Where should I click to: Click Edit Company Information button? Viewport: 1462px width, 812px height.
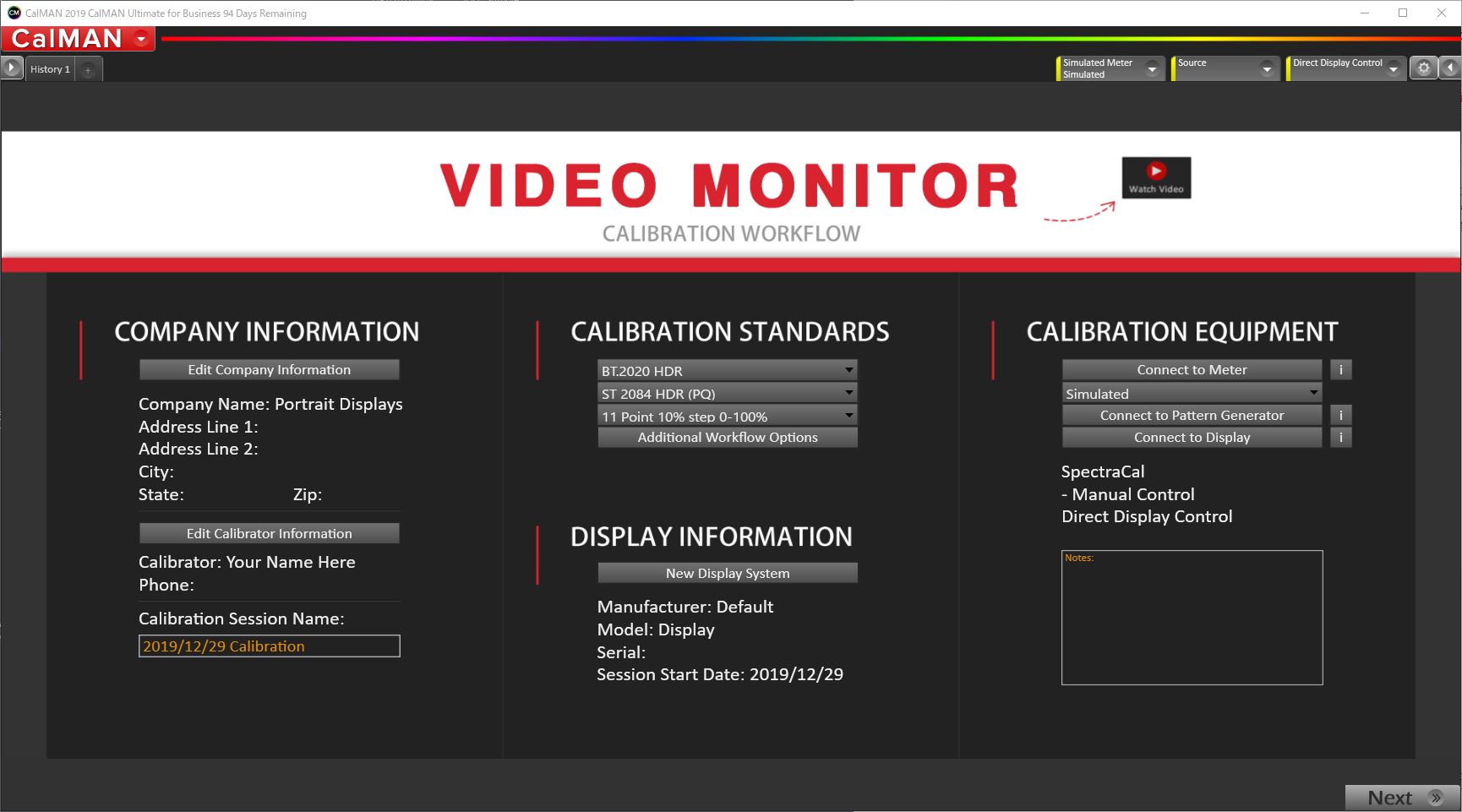(270, 369)
